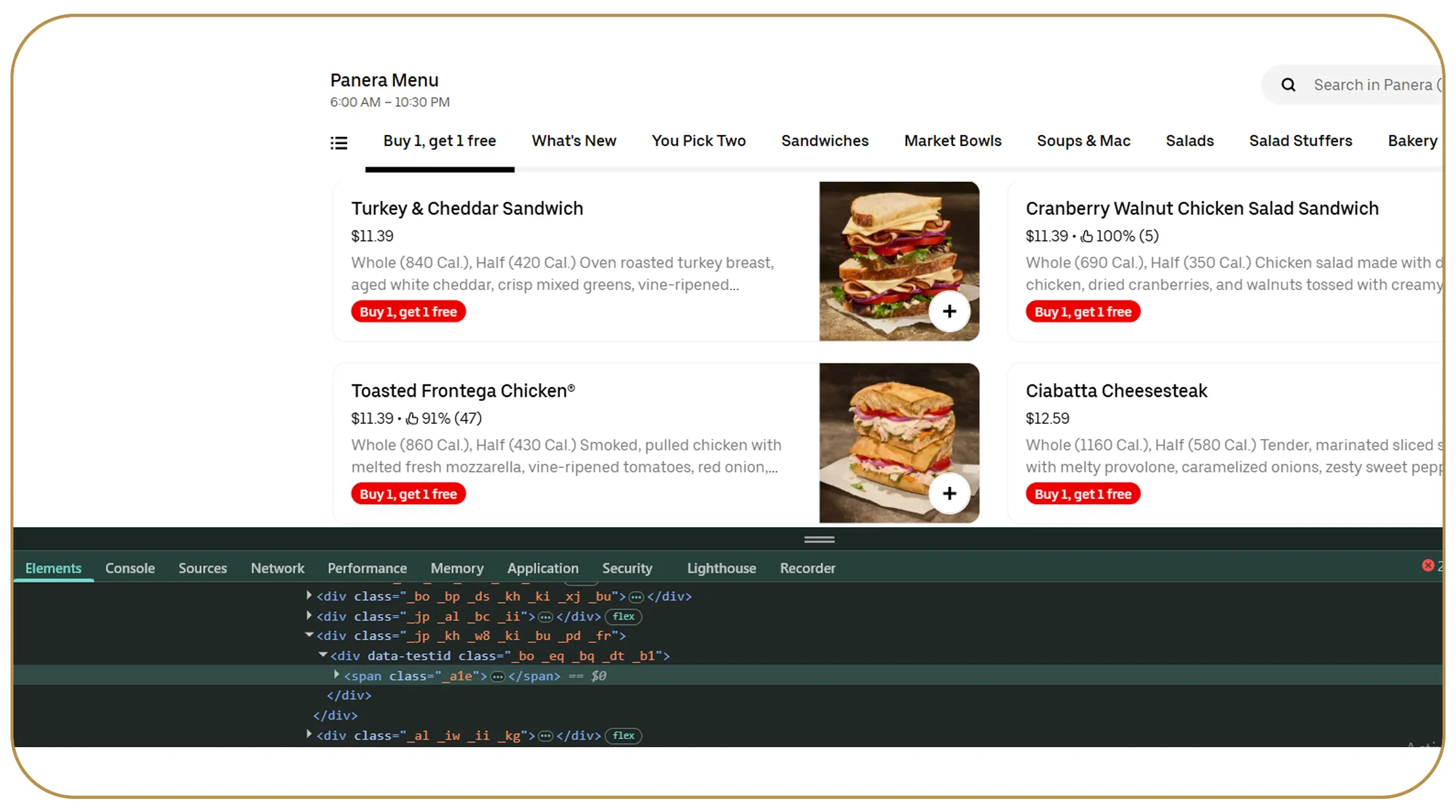Open the menu category list icon
Image resolution: width=1456 pixels, height=812 pixels.
pyautogui.click(x=339, y=142)
